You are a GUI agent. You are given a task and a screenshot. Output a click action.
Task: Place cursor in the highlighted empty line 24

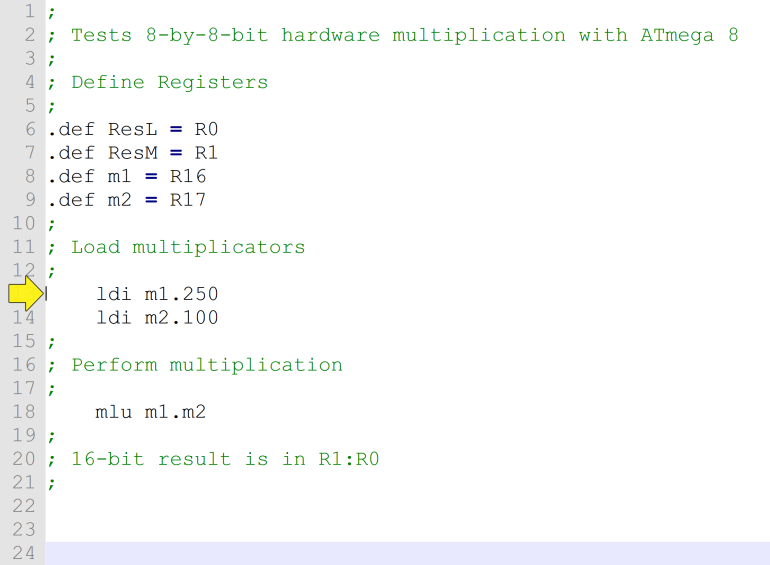(400, 552)
